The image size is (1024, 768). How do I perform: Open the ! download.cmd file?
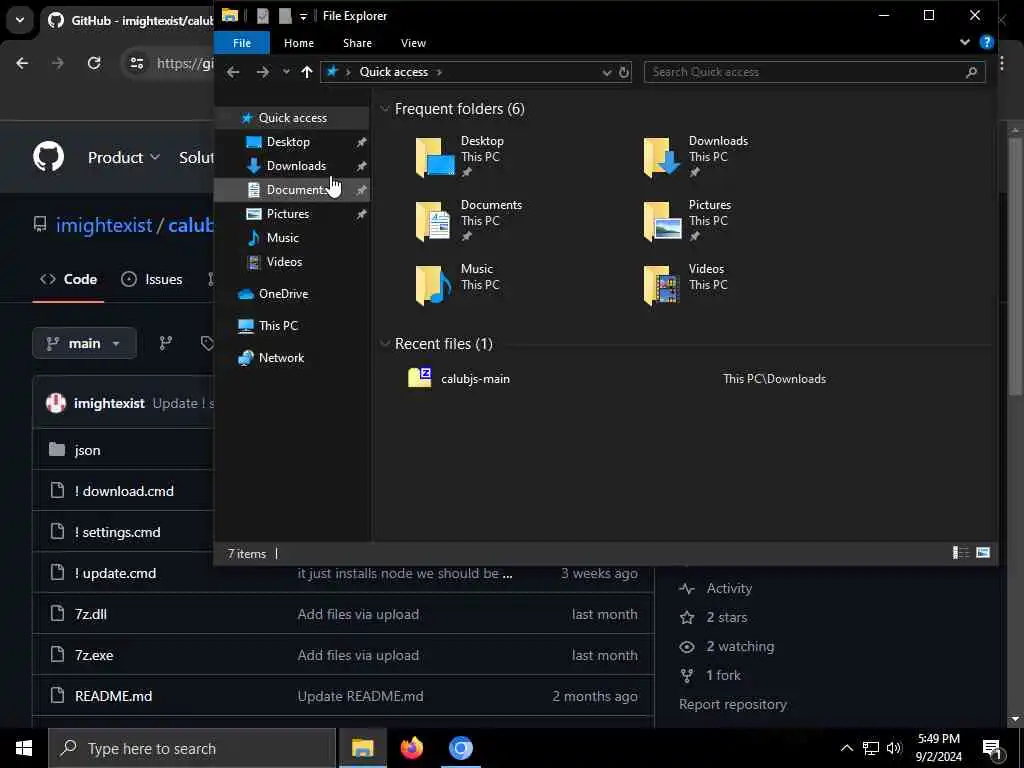(x=124, y=491)
